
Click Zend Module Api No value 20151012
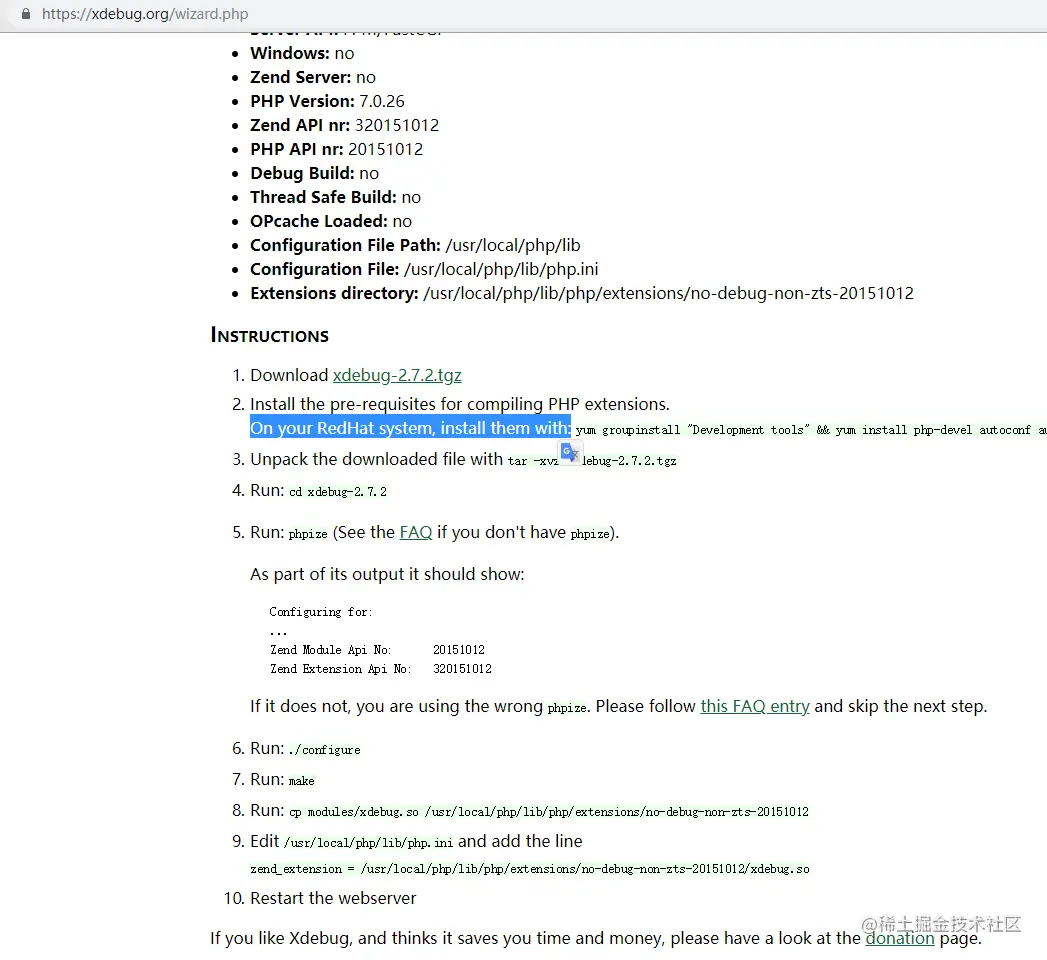tap(459, 650)
